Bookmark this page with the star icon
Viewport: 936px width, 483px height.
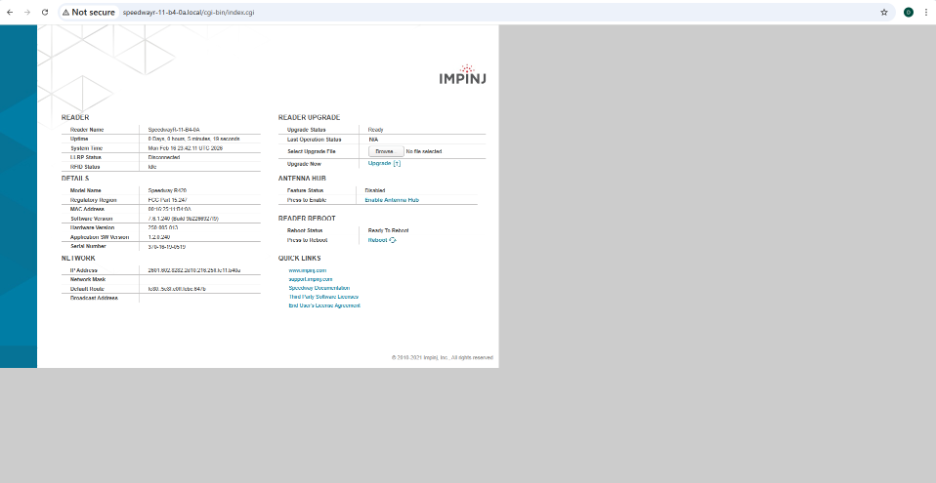pyautogui.click(x=884, y=12)
